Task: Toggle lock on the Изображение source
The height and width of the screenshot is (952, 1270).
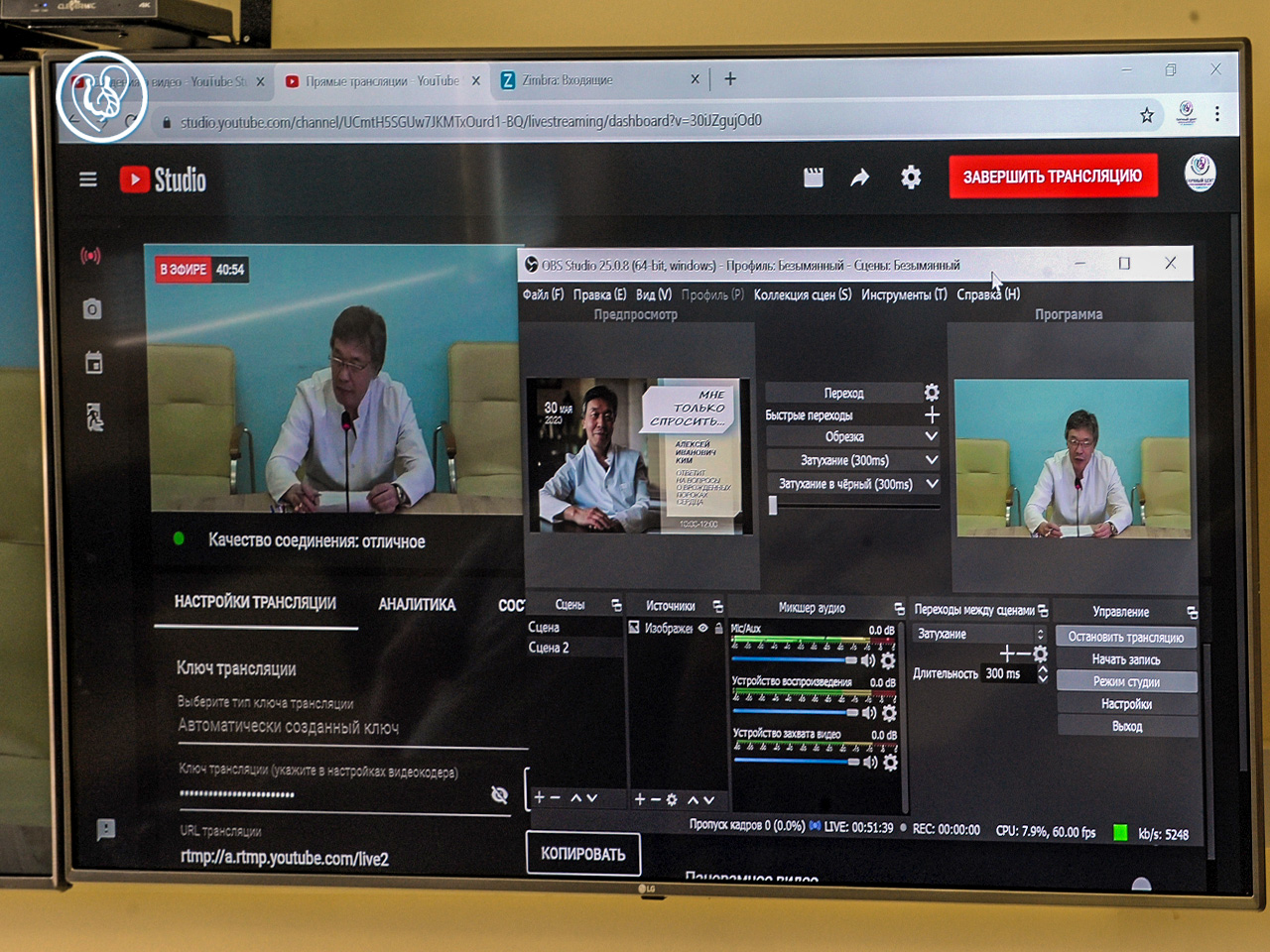Action: 718,628
